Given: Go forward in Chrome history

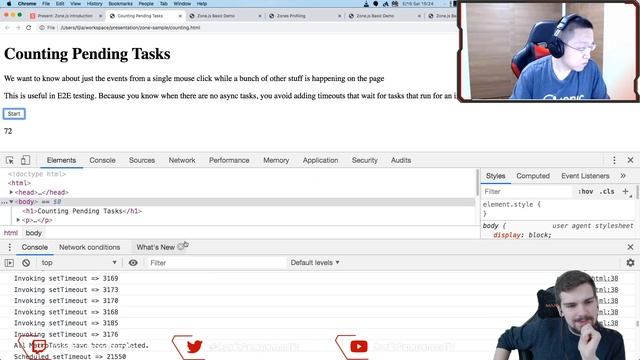Looking at the screenshot, I should pos(18,28).
